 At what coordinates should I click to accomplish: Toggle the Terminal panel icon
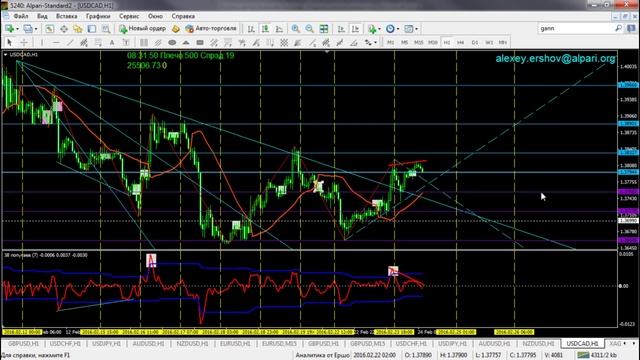[92, 29]
